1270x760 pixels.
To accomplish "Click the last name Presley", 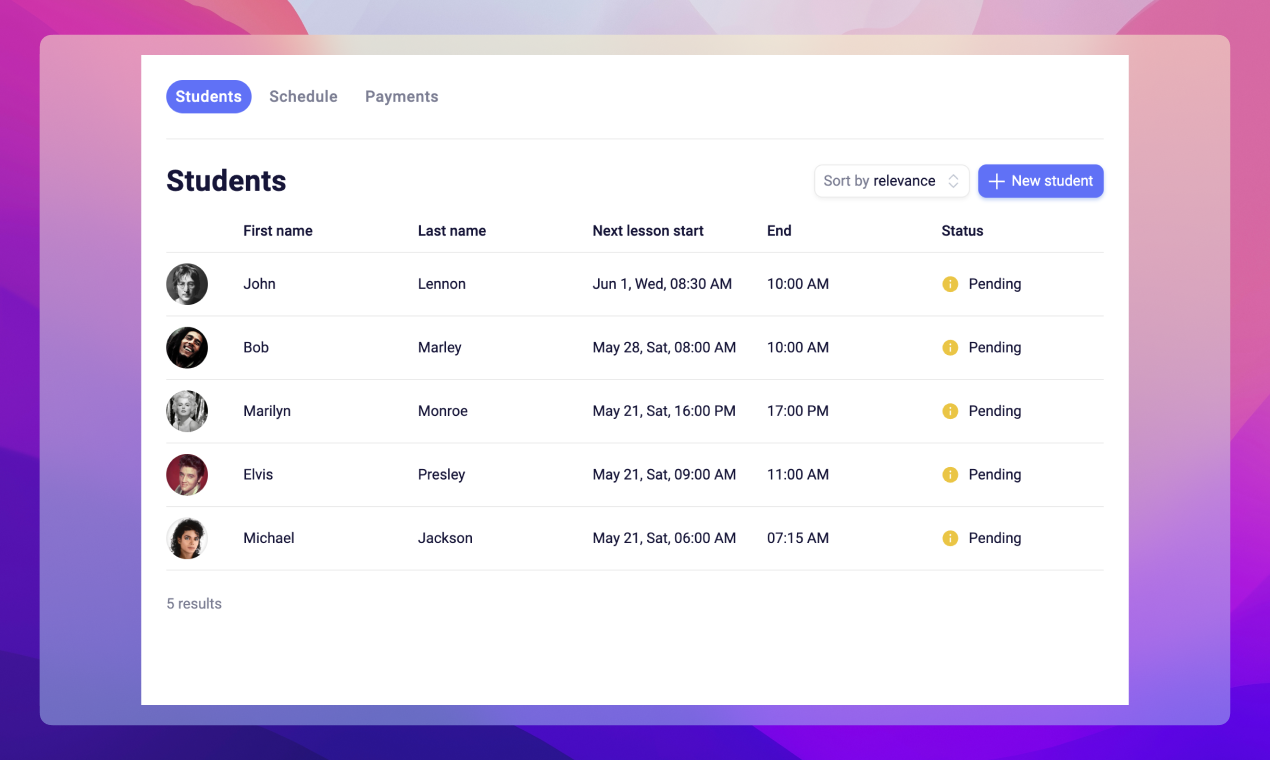I will tap(442, 475).
